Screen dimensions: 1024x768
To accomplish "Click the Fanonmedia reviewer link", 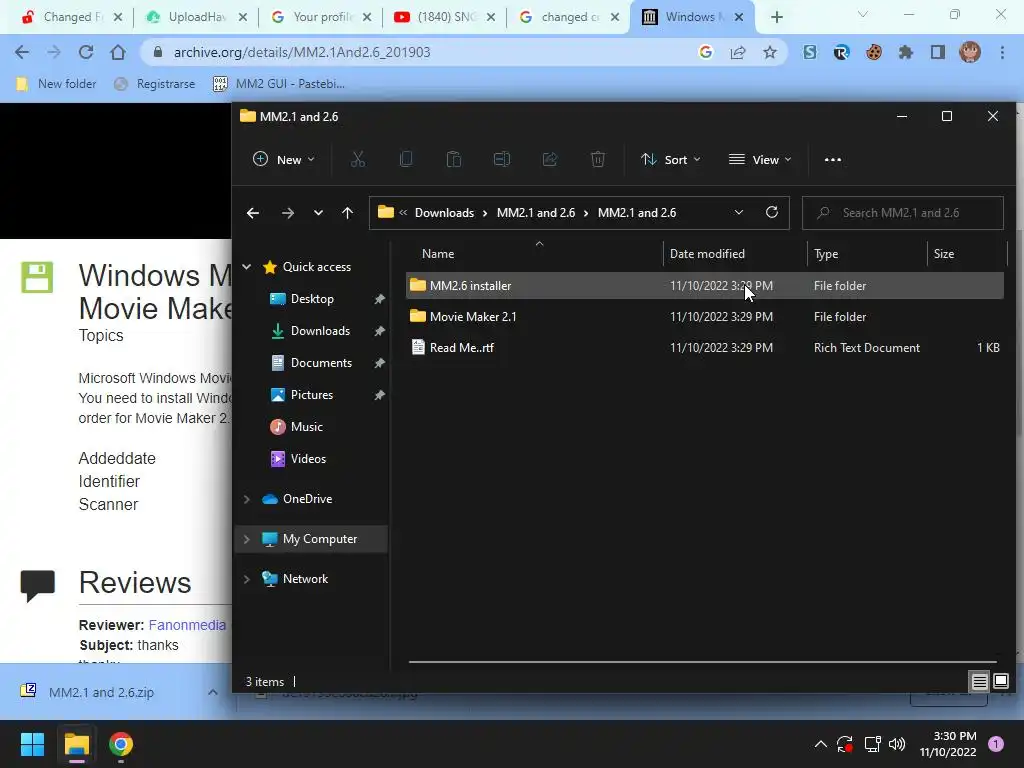I will pos(187,625).
